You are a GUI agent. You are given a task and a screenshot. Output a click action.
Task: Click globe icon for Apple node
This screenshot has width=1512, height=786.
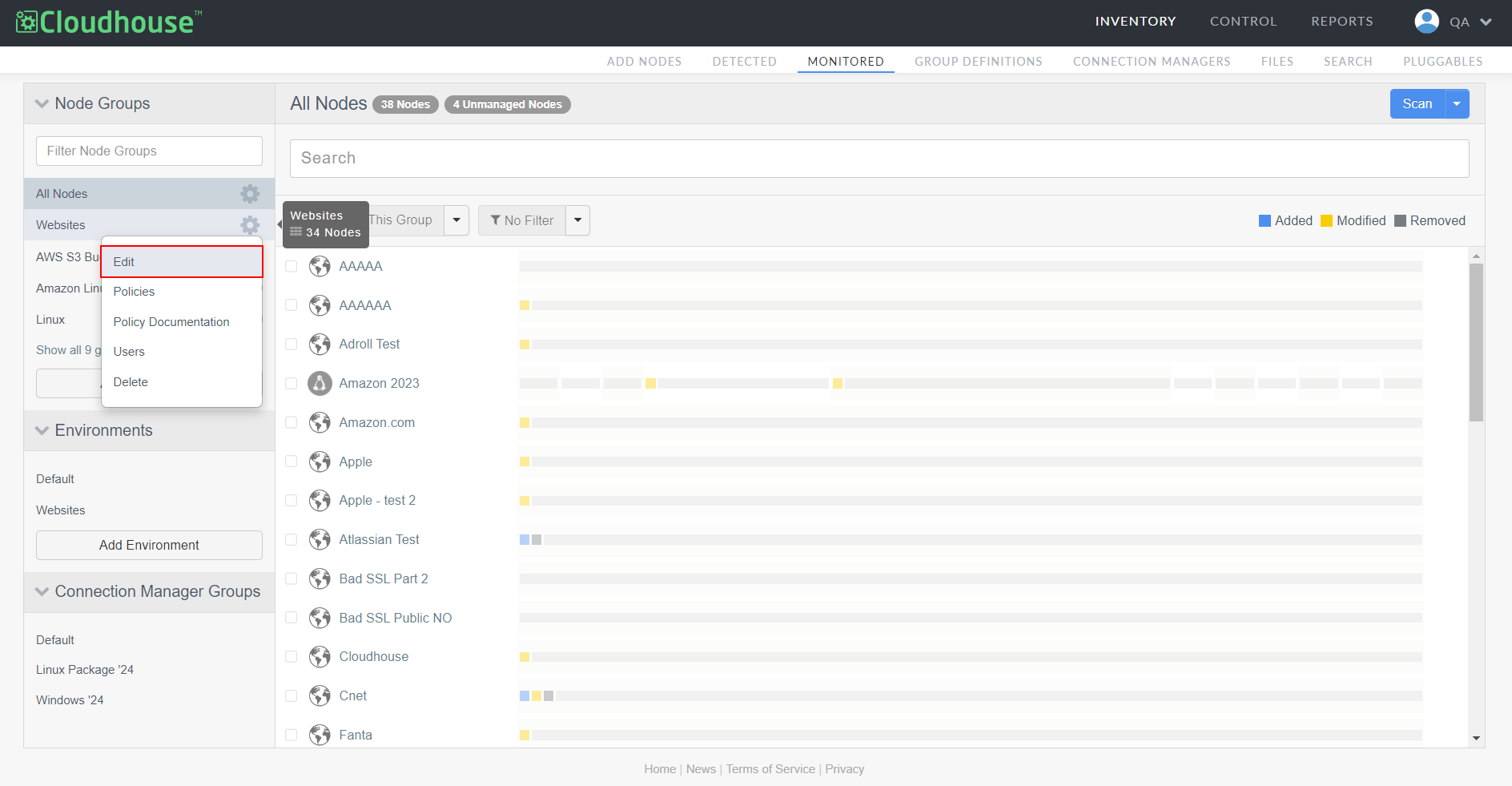[320, 462]
